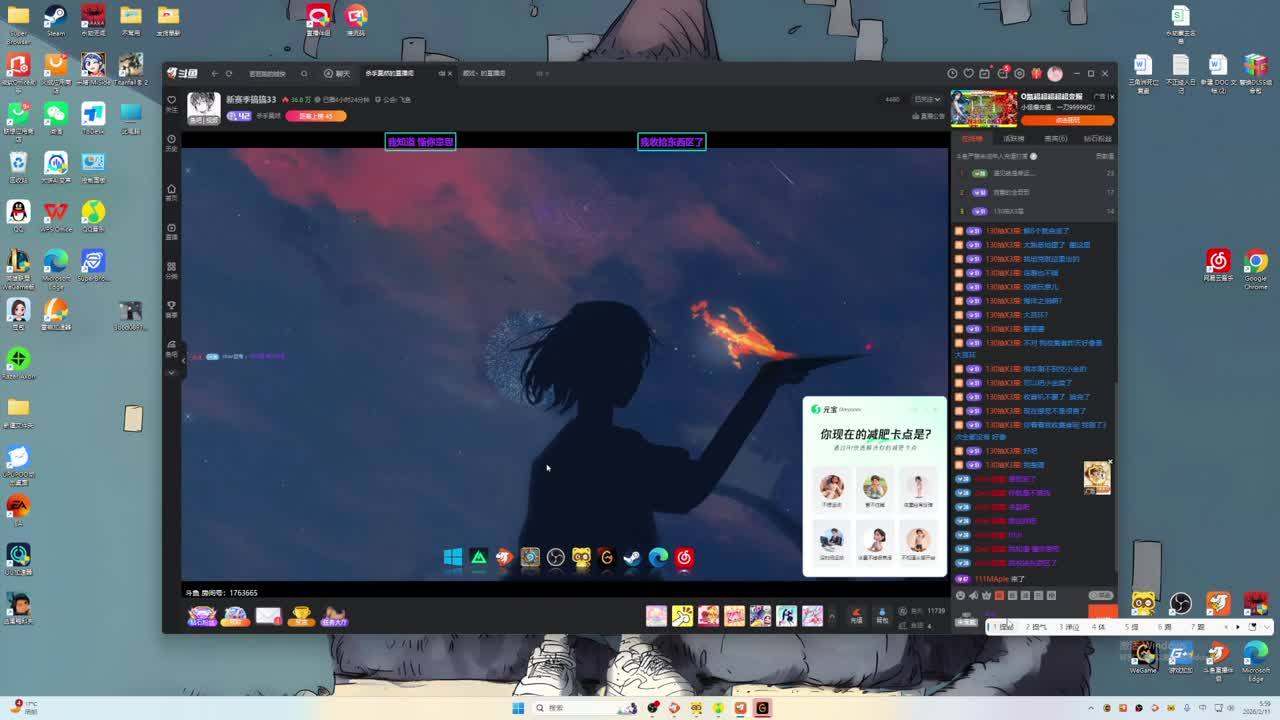Open watch history clock icon in title bar
Image resolution: width=1280 pixels, height=720 pixels.
[952, 73]
